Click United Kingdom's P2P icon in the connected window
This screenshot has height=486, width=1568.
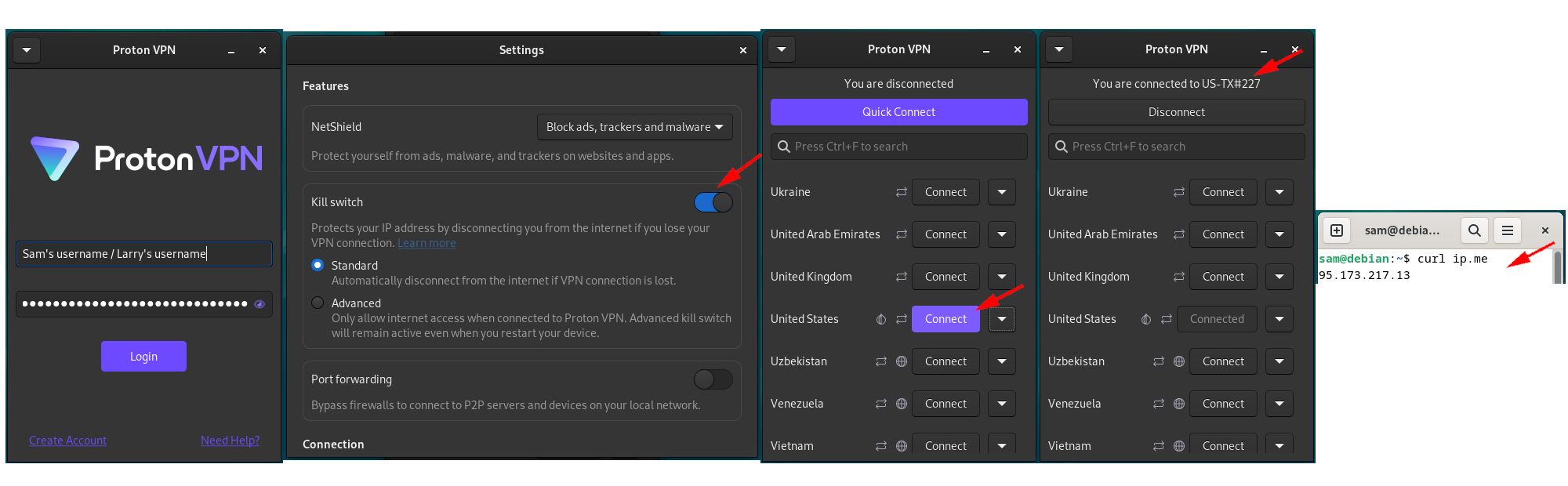[x=1179, y=277]
